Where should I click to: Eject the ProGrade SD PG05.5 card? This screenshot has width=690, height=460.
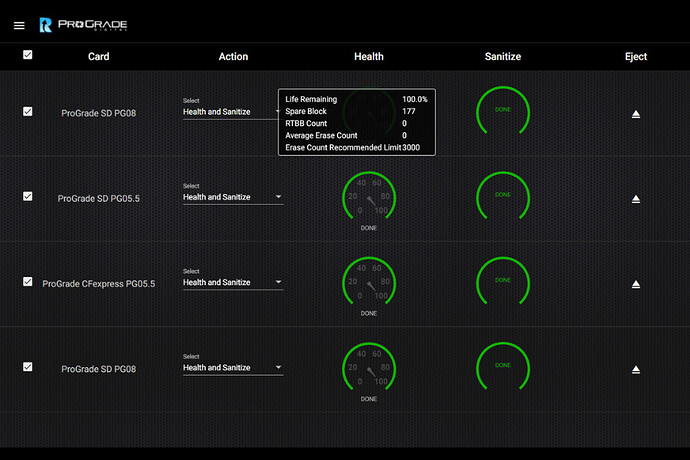coord(635,200)
